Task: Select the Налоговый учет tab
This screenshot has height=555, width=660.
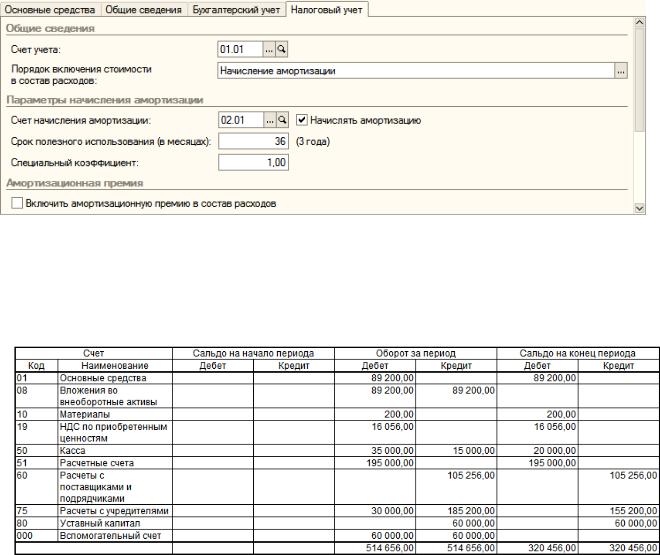Action: [327, 10]
